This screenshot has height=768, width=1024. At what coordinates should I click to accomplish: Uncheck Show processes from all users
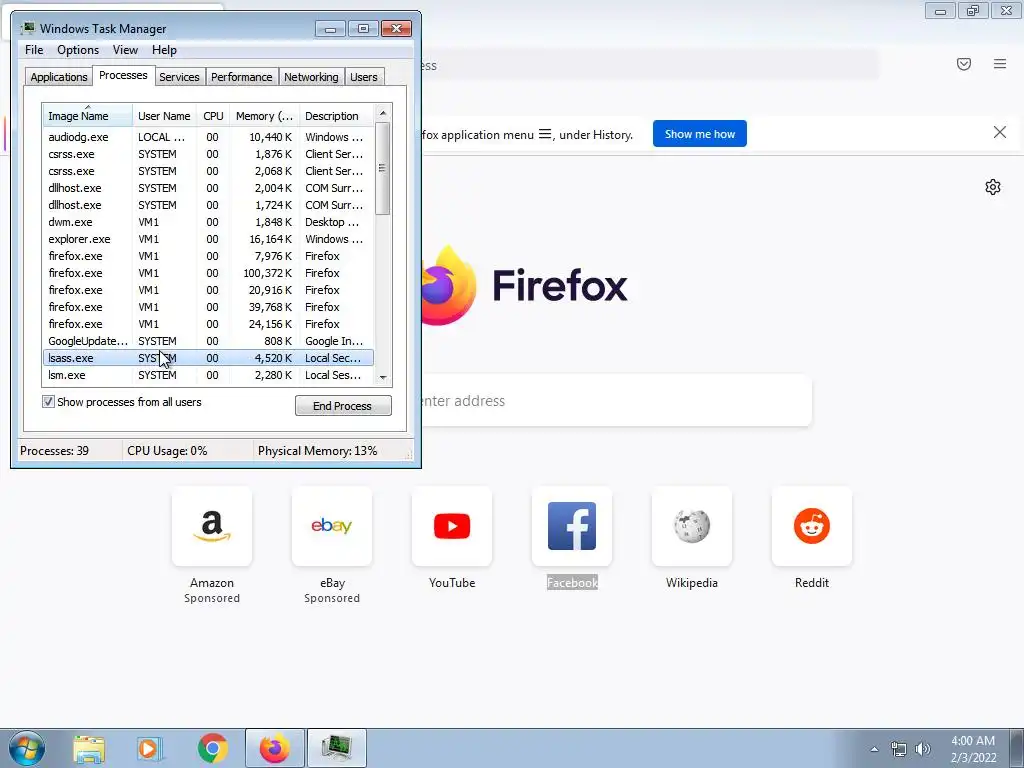48,402
